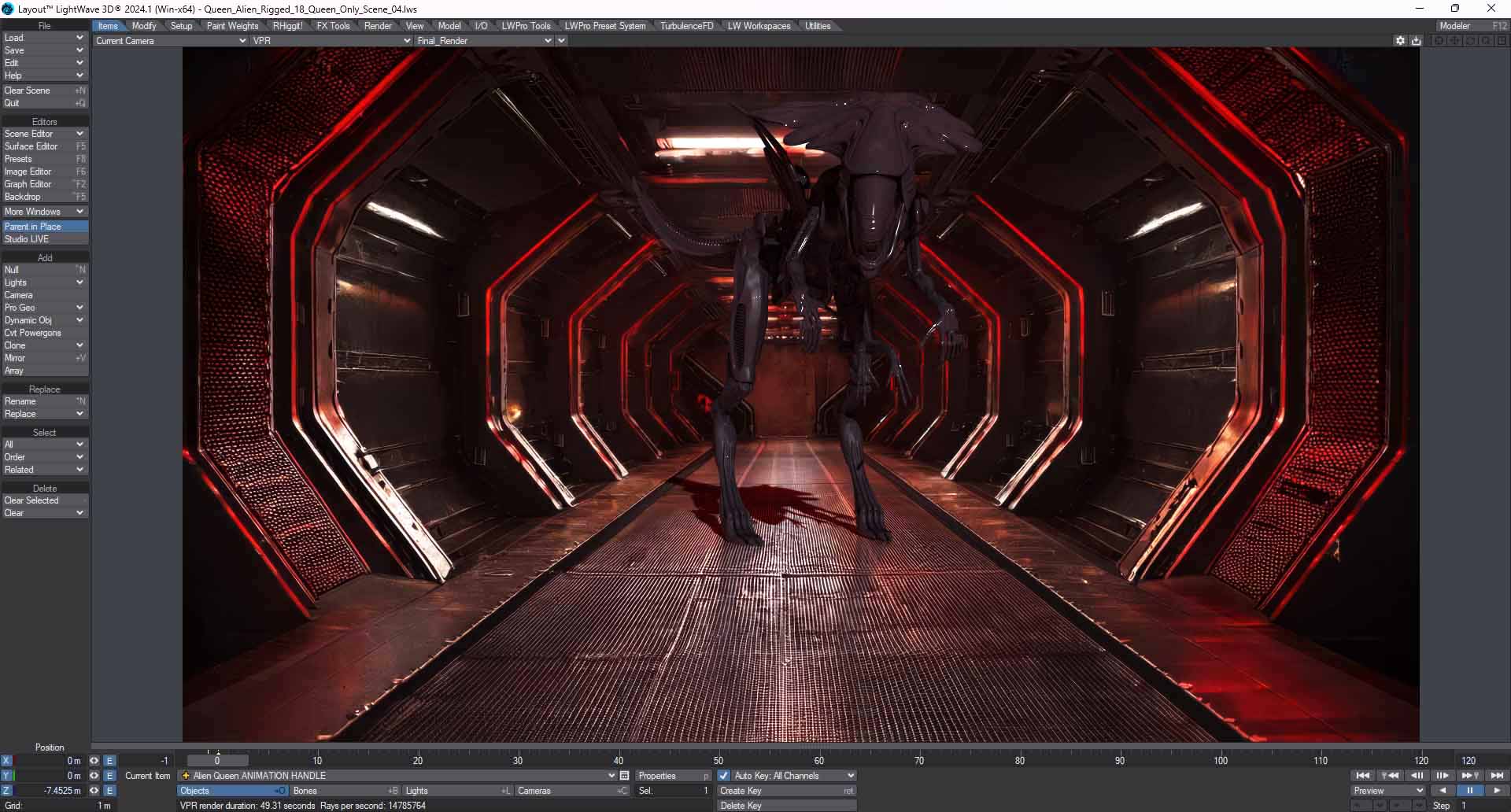Jump to last frame in timeline

point(1497,776)
